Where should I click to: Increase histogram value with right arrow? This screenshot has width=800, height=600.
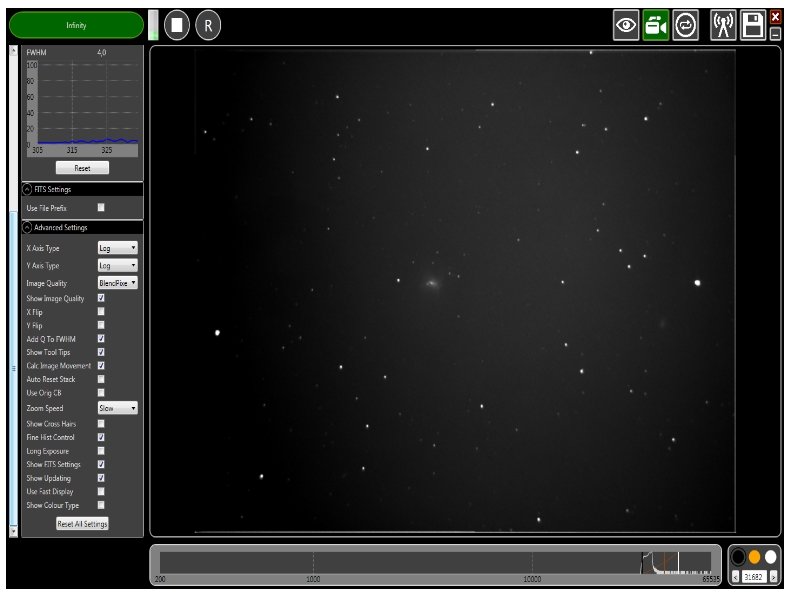coord(773,577)
